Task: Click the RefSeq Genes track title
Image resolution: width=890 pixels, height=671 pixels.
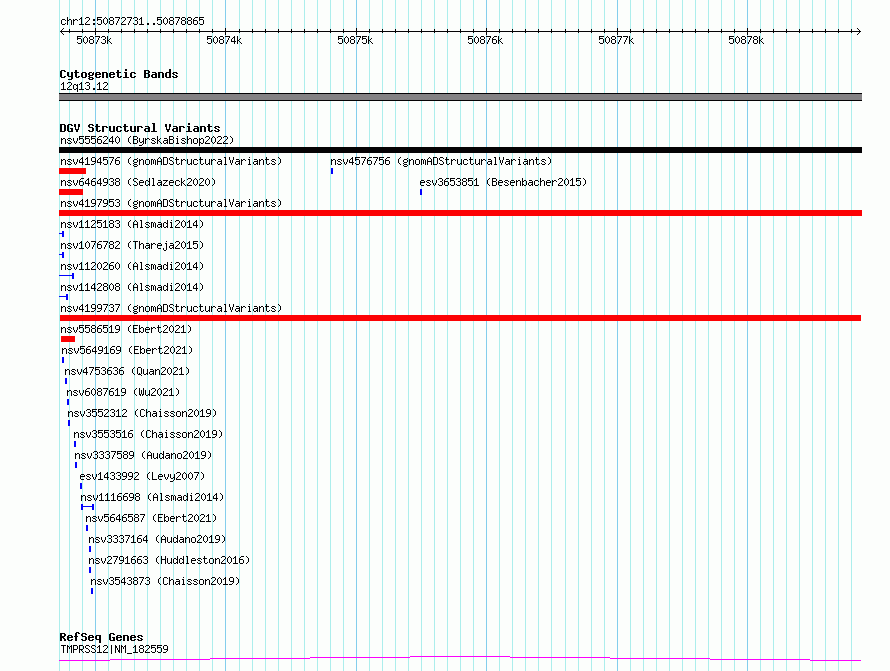Action: 101,638
